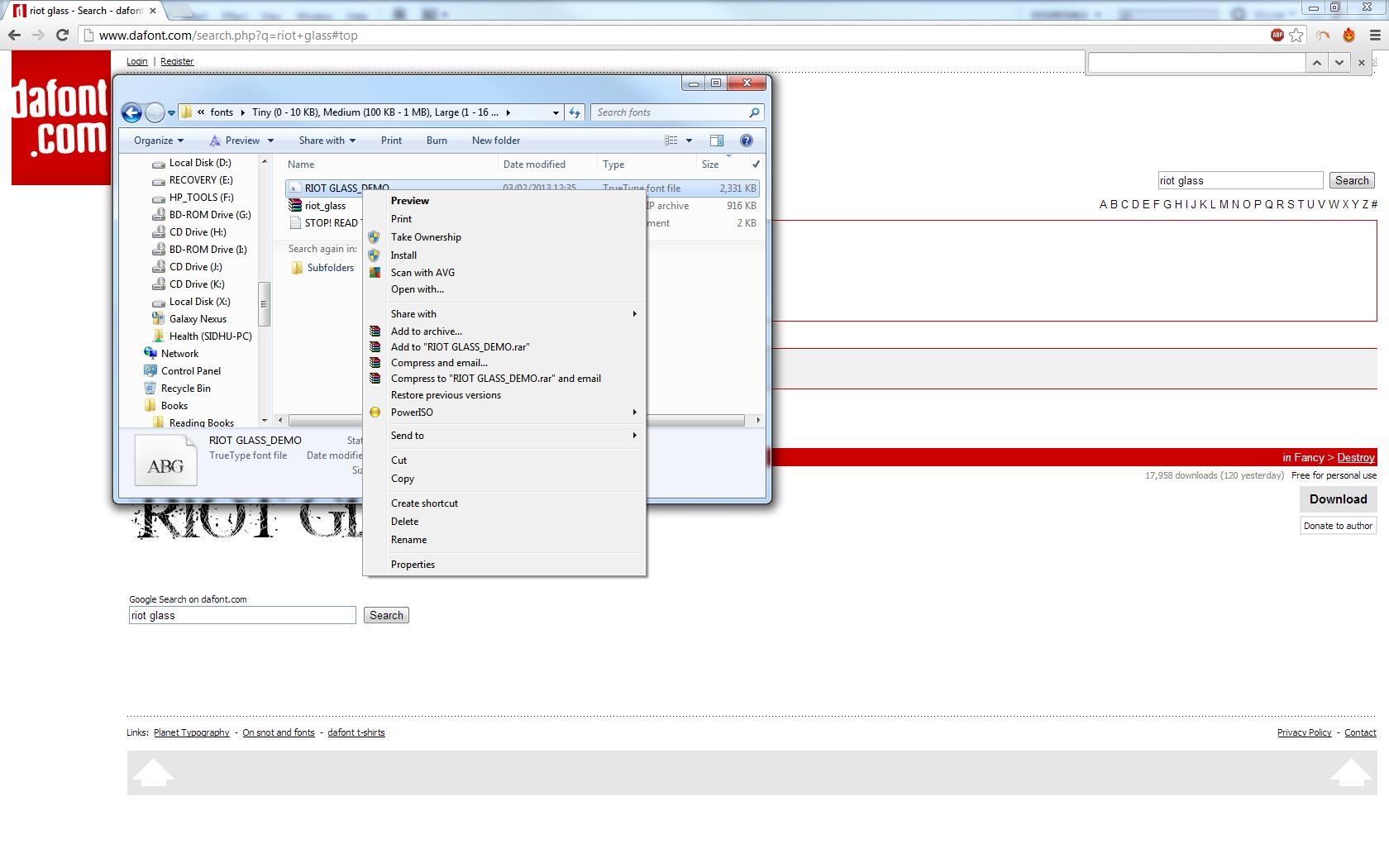Viewport: 1389px width, 868px height.
Task: Open address bar history dropdown
Action: coord(556,112)
